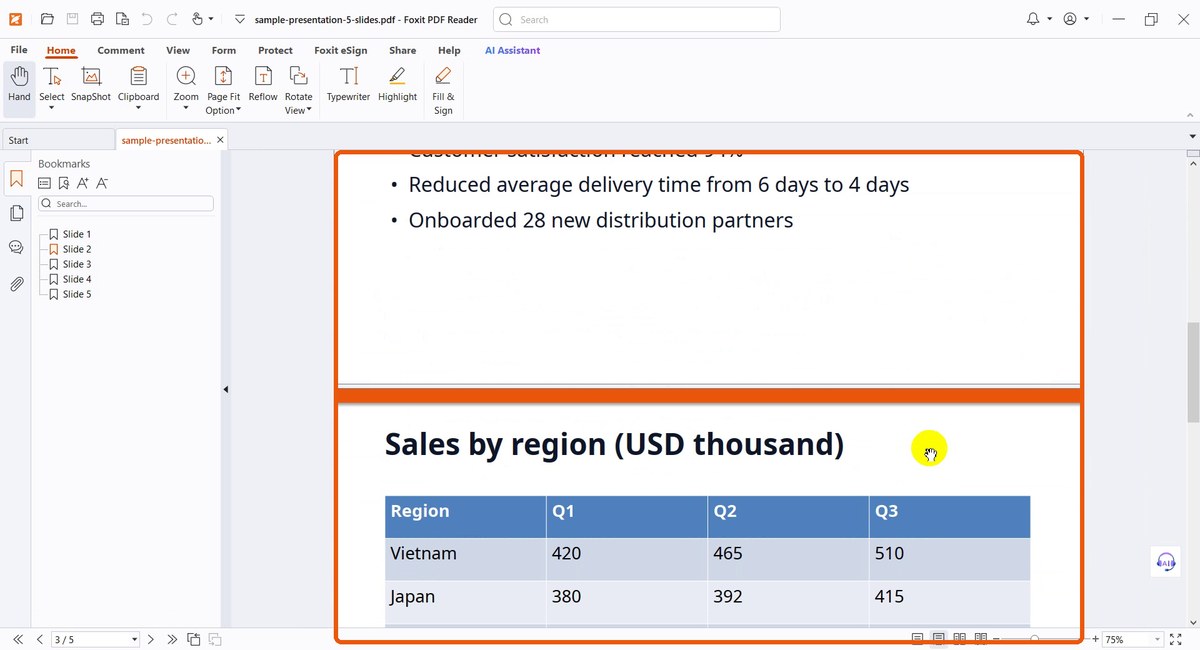
Task: Open the Protect ribbon tab
Action: tap(275, 50)
